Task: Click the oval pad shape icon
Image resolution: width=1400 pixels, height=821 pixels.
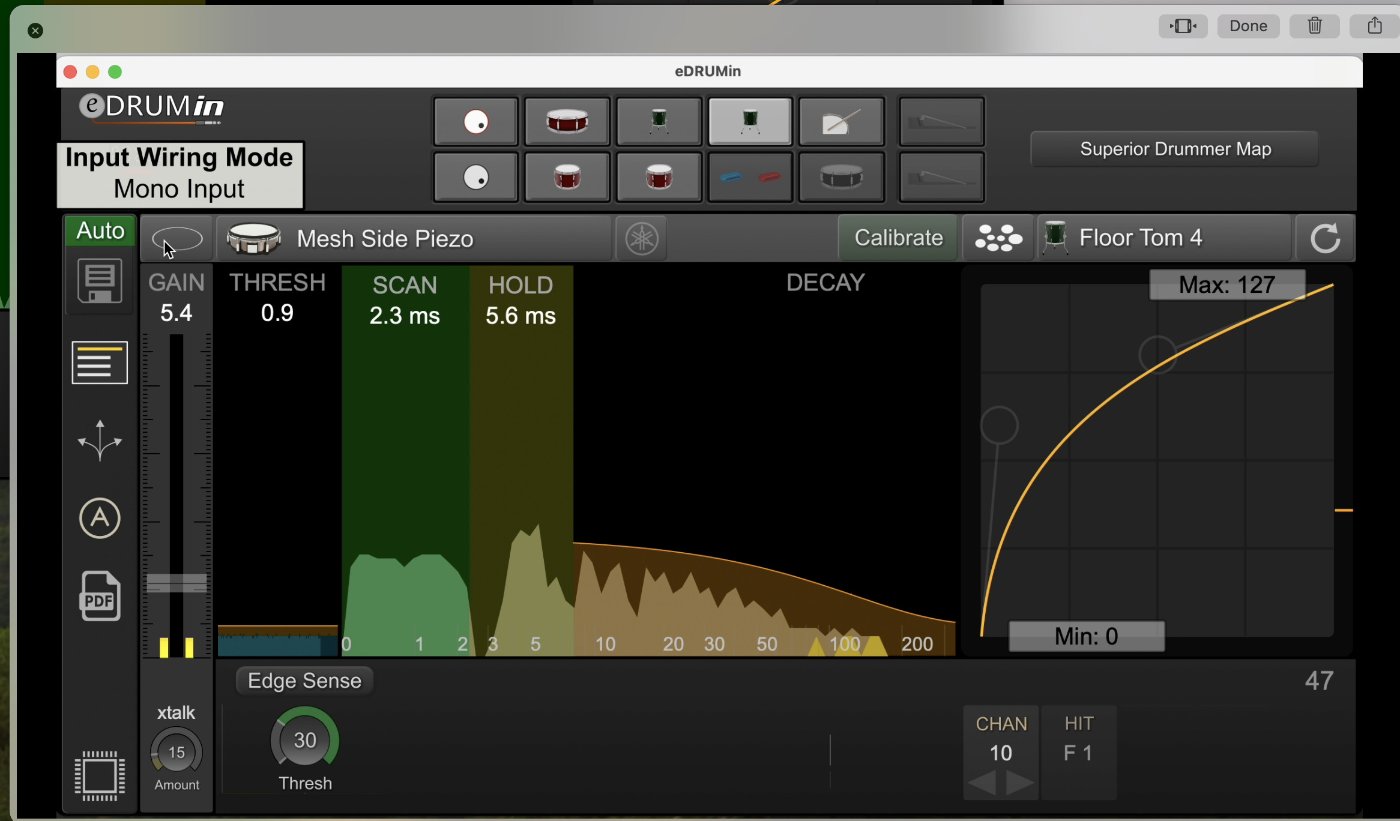Action: 177,239
